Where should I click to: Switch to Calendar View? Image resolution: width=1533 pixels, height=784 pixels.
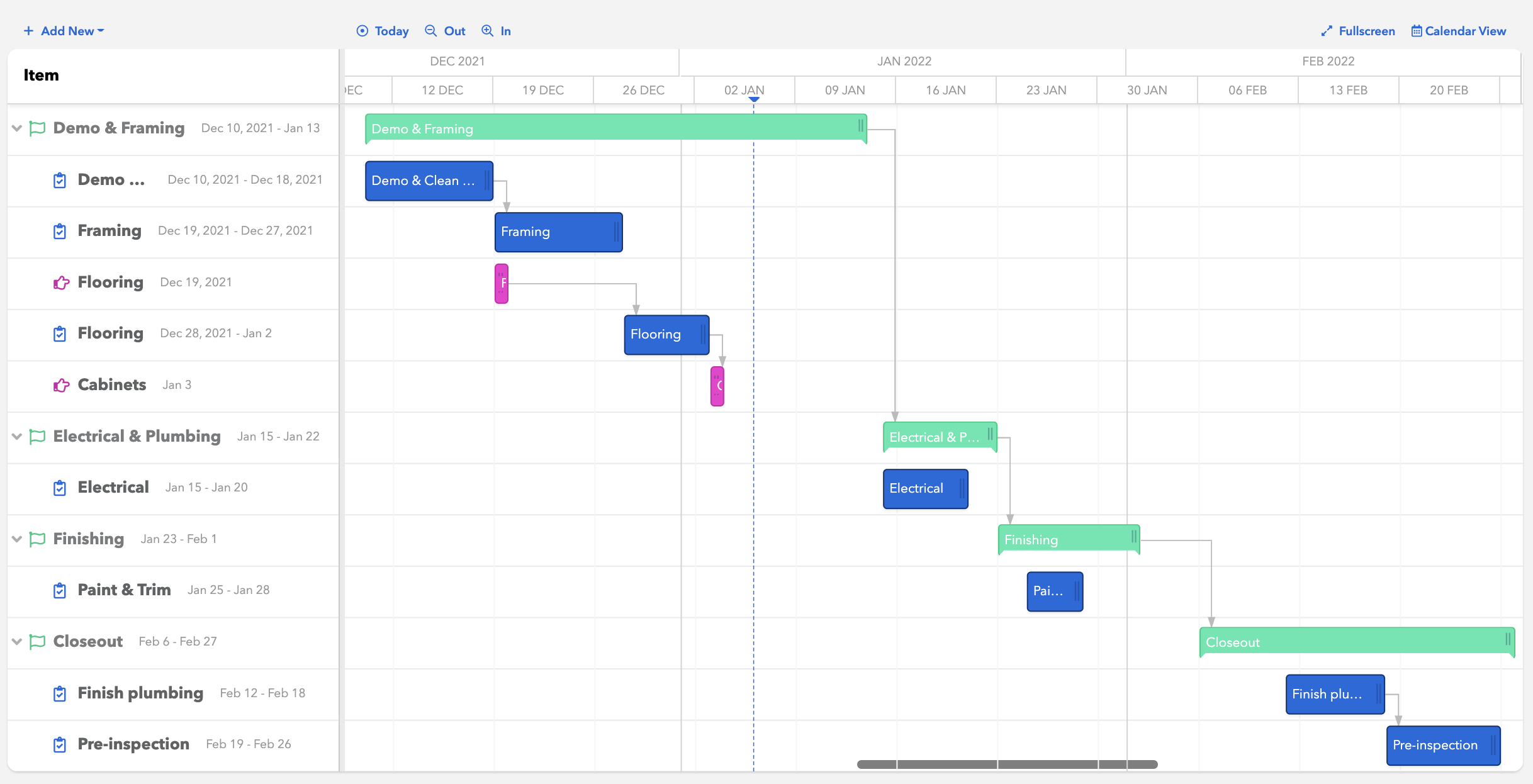[1458, 31]
